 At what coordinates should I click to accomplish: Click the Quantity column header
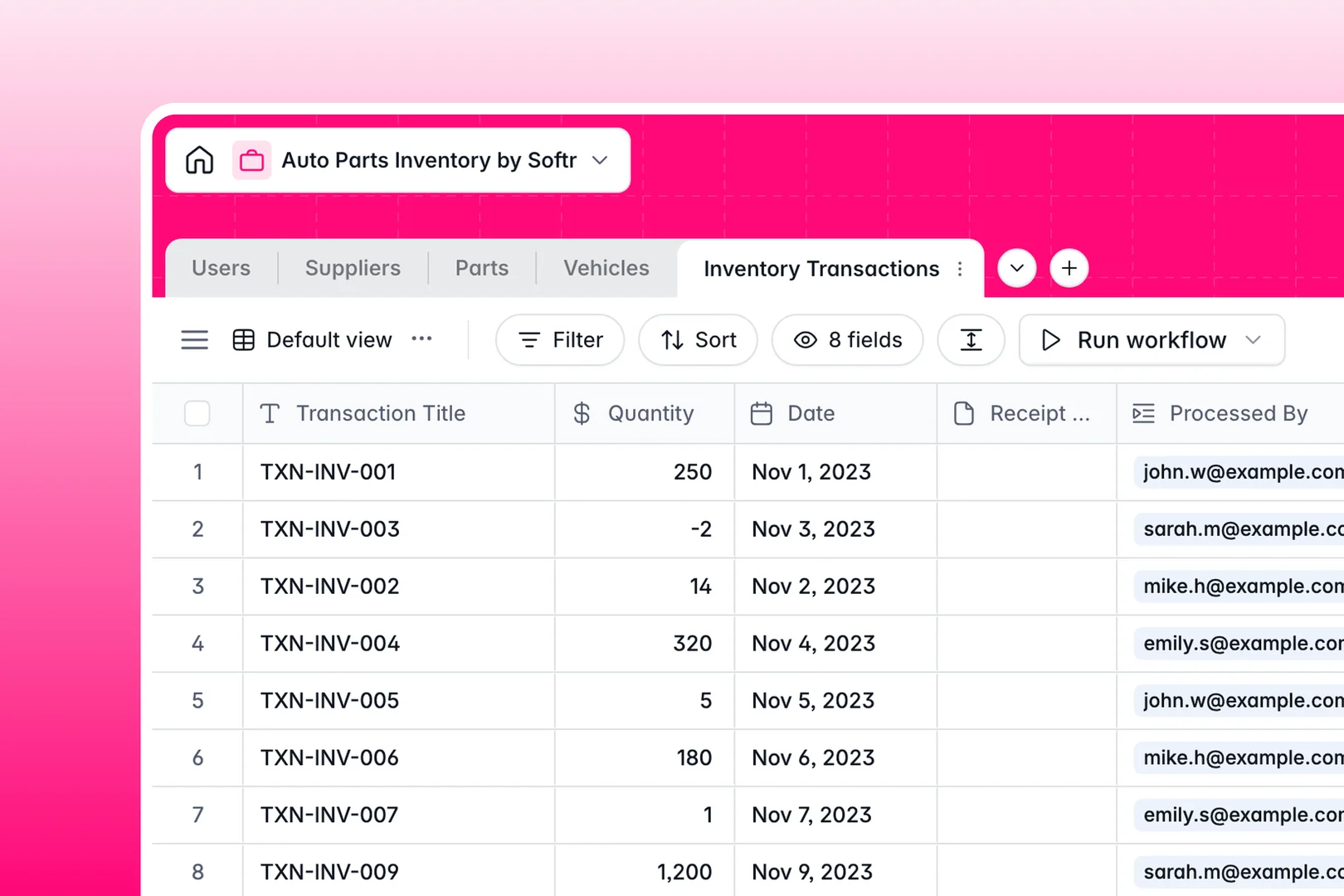pos(645,413)
